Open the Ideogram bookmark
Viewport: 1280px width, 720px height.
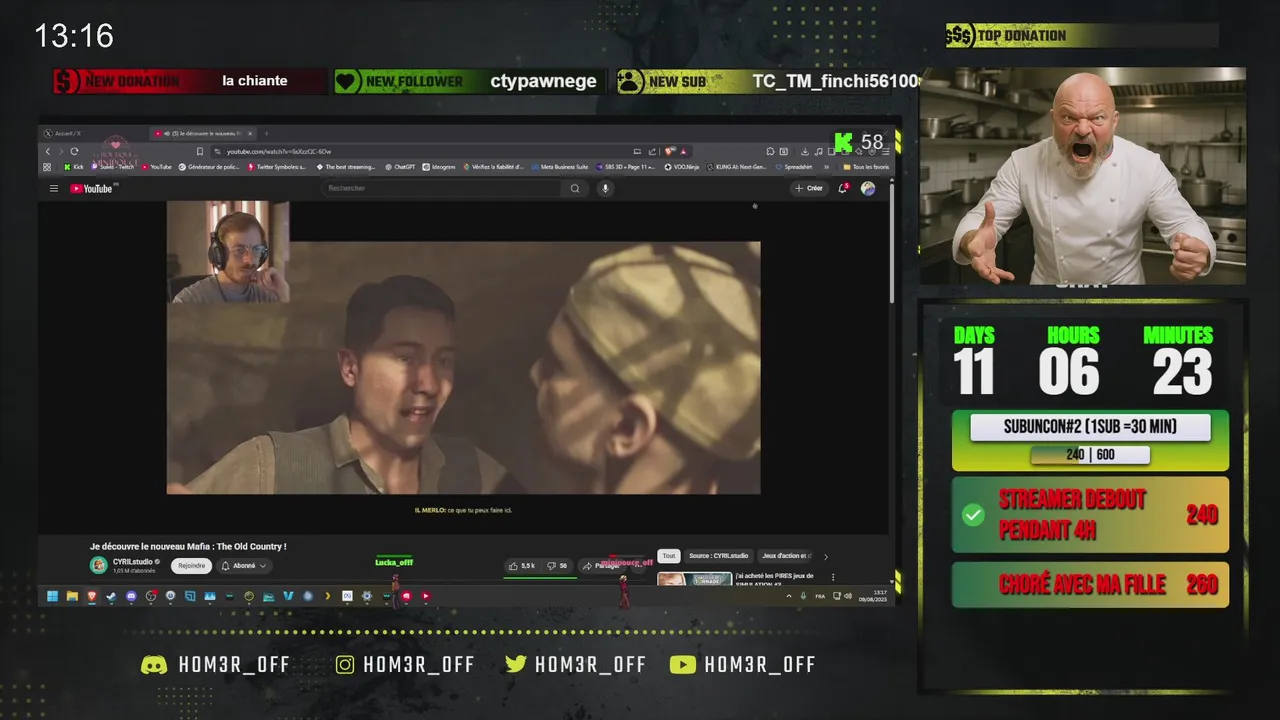(439, 167)
